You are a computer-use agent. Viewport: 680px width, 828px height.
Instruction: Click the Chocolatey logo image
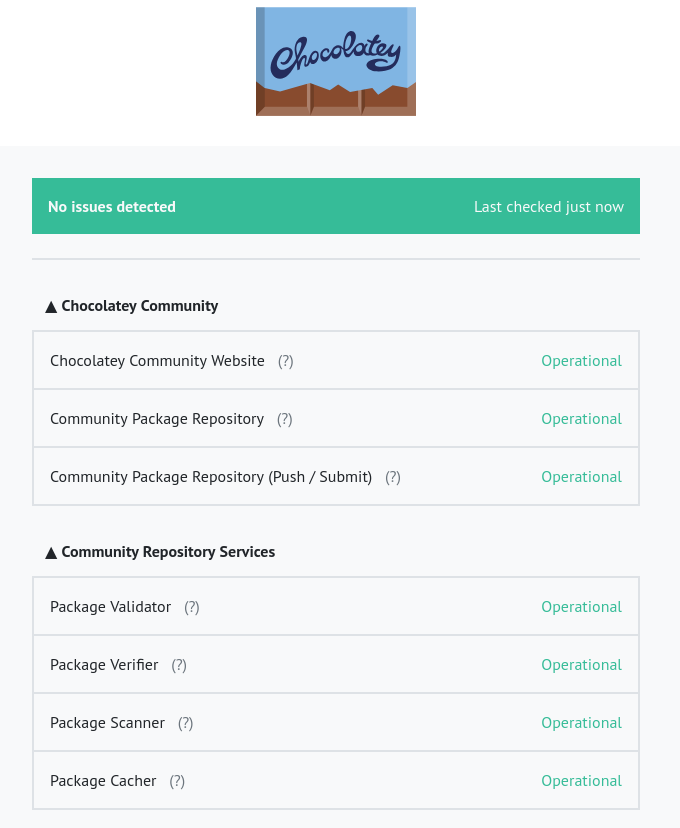[x=335, y=62]
